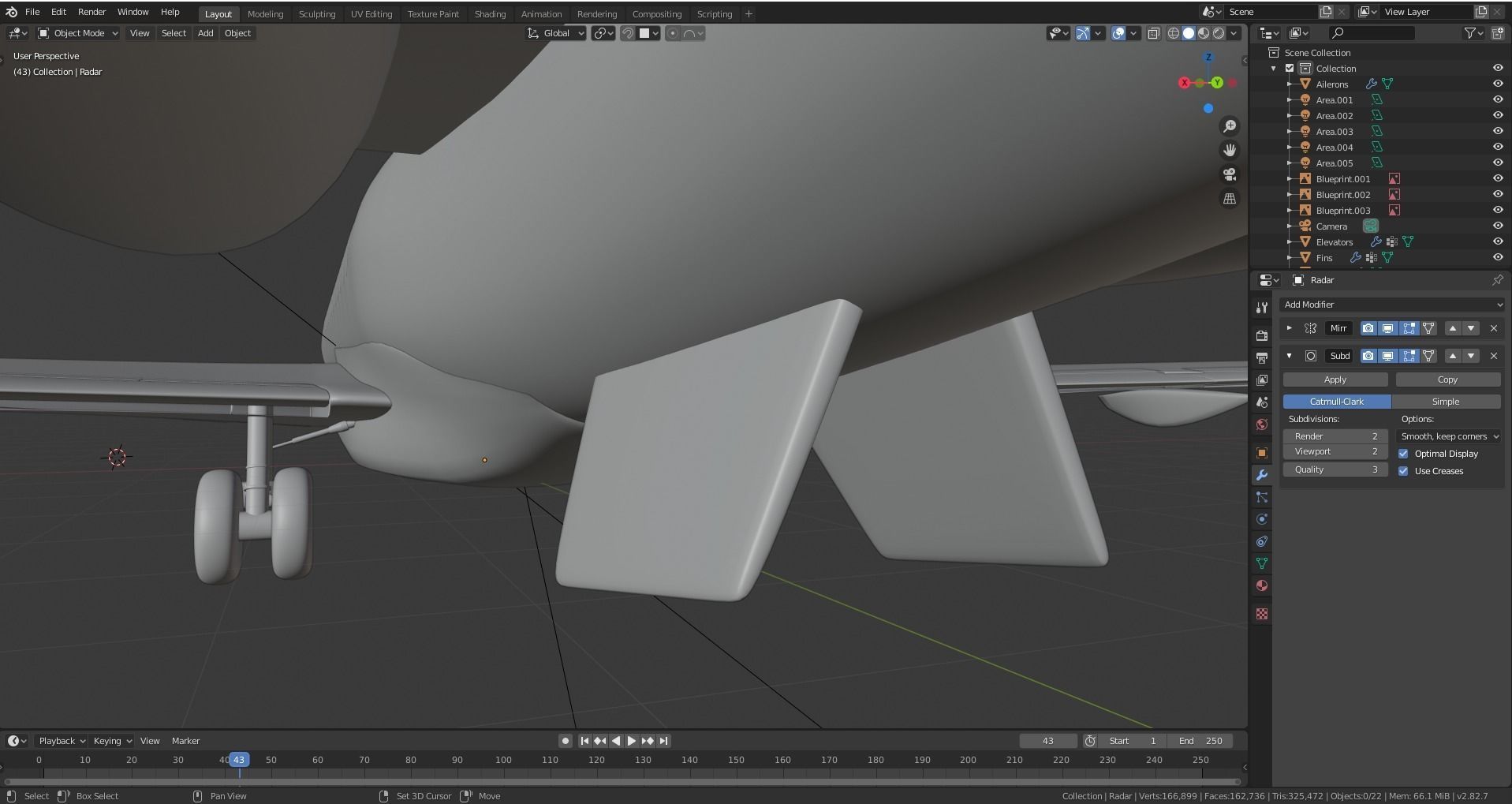Expand the Mirr modifier panel
This screenshot has height=804, width=1512.
tap(1290, 328)
